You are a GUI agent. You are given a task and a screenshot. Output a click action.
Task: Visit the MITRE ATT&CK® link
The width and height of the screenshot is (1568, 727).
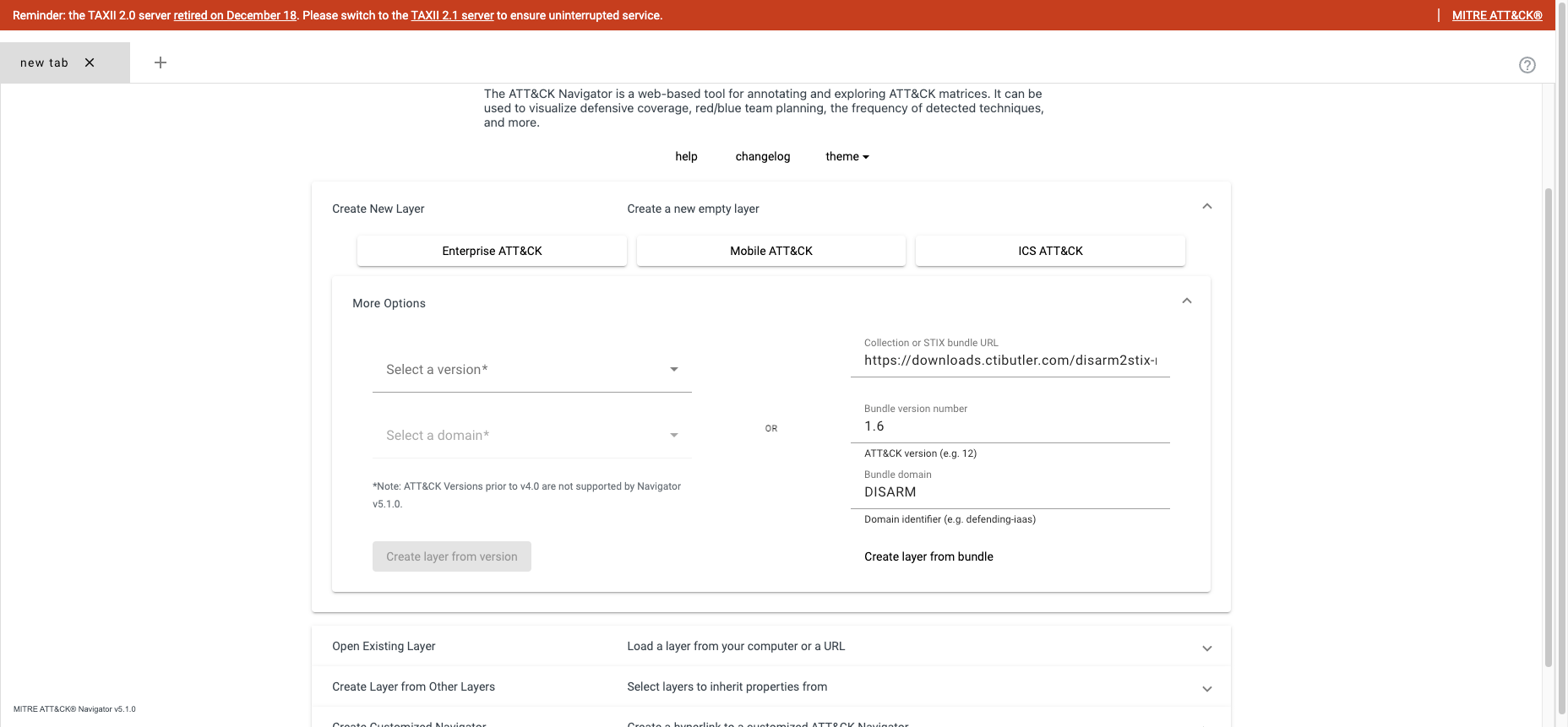point(1496,15)
